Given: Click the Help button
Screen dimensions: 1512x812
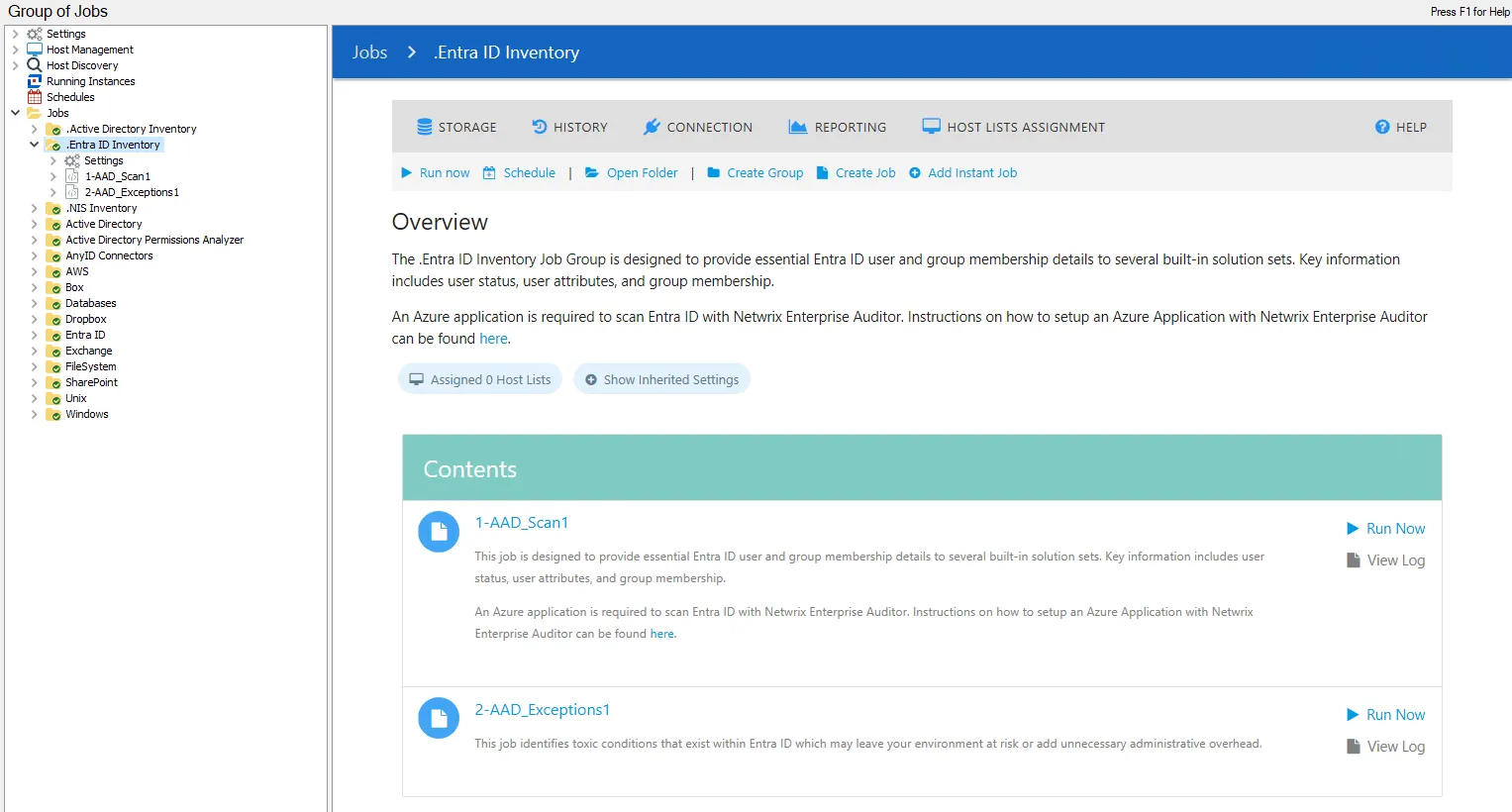Looking at the screenshot, I should [x=1401, y=127].
